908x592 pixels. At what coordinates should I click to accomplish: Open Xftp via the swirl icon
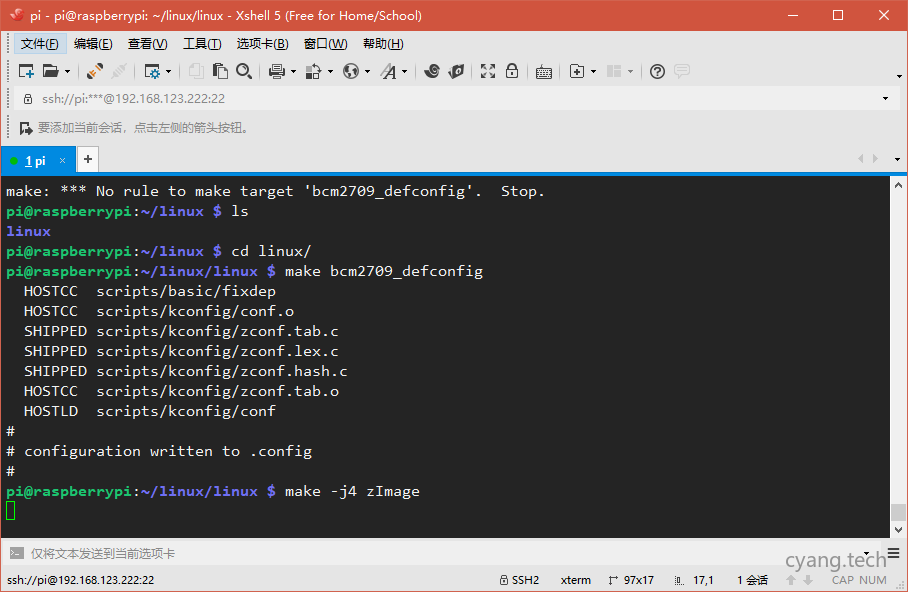coord(432,71)
